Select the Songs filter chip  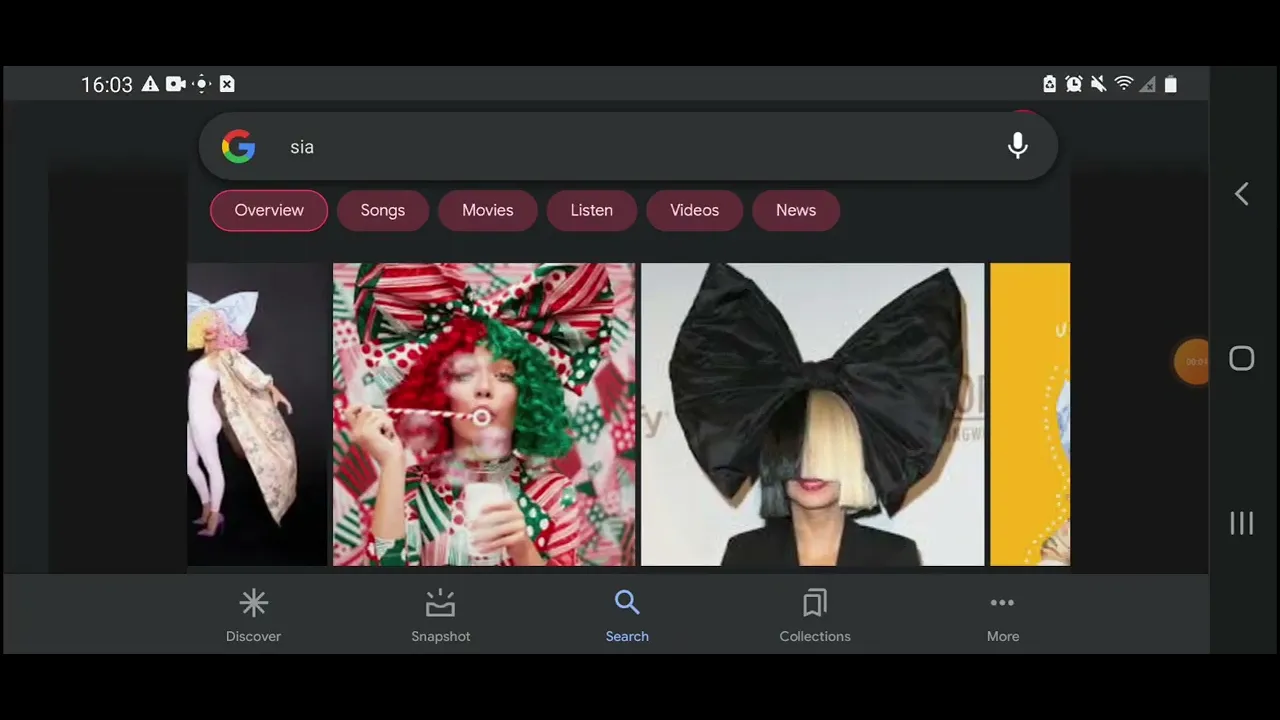coord(383,210)
